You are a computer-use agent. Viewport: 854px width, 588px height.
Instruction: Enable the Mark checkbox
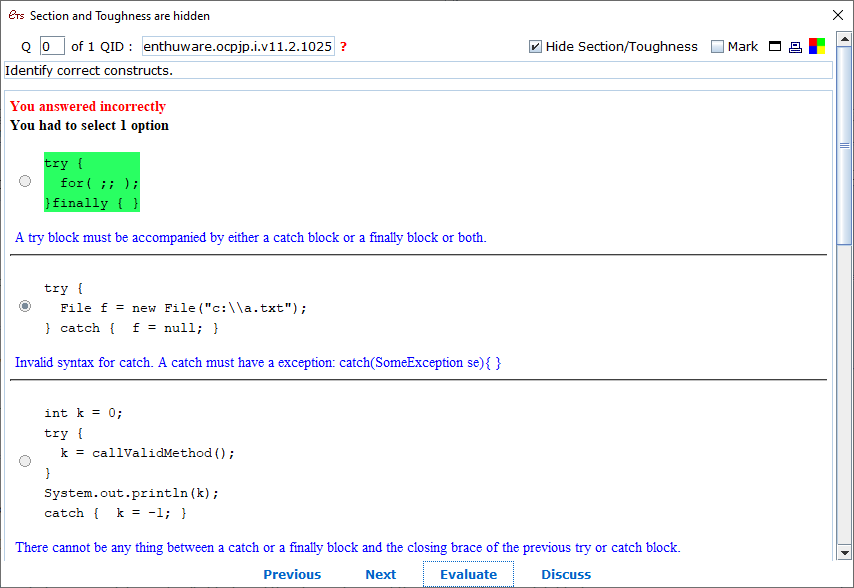717,47
